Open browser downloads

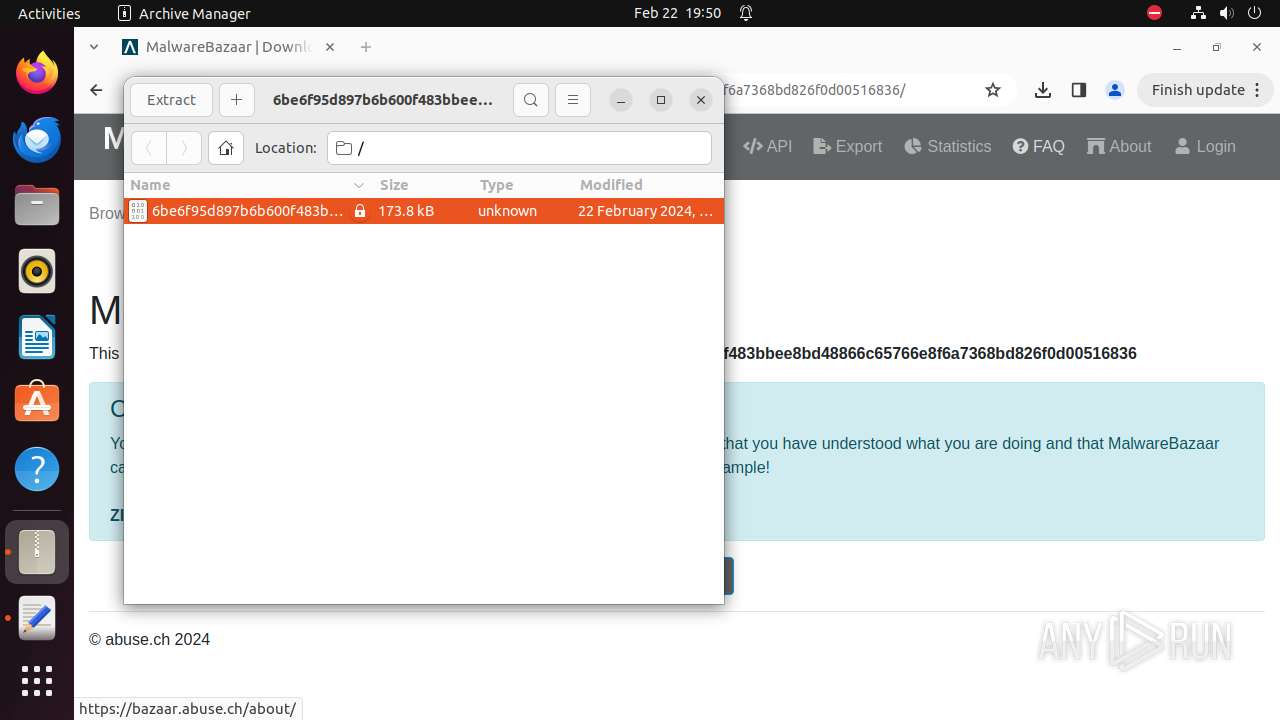coord(1043,90)
